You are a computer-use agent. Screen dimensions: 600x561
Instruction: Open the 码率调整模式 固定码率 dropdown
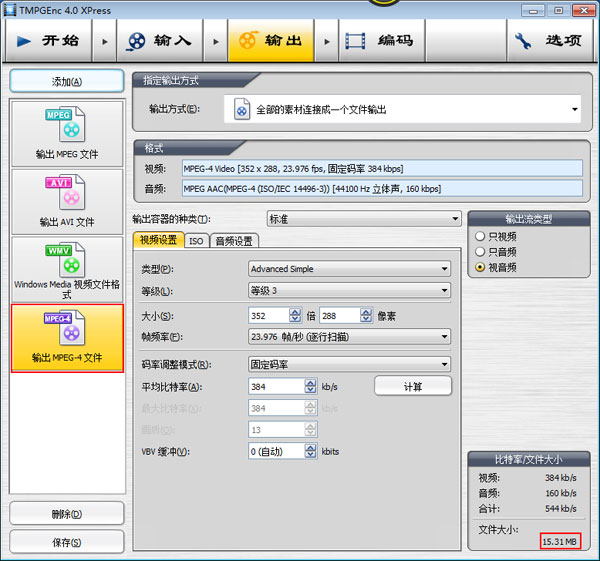[349, 364]
